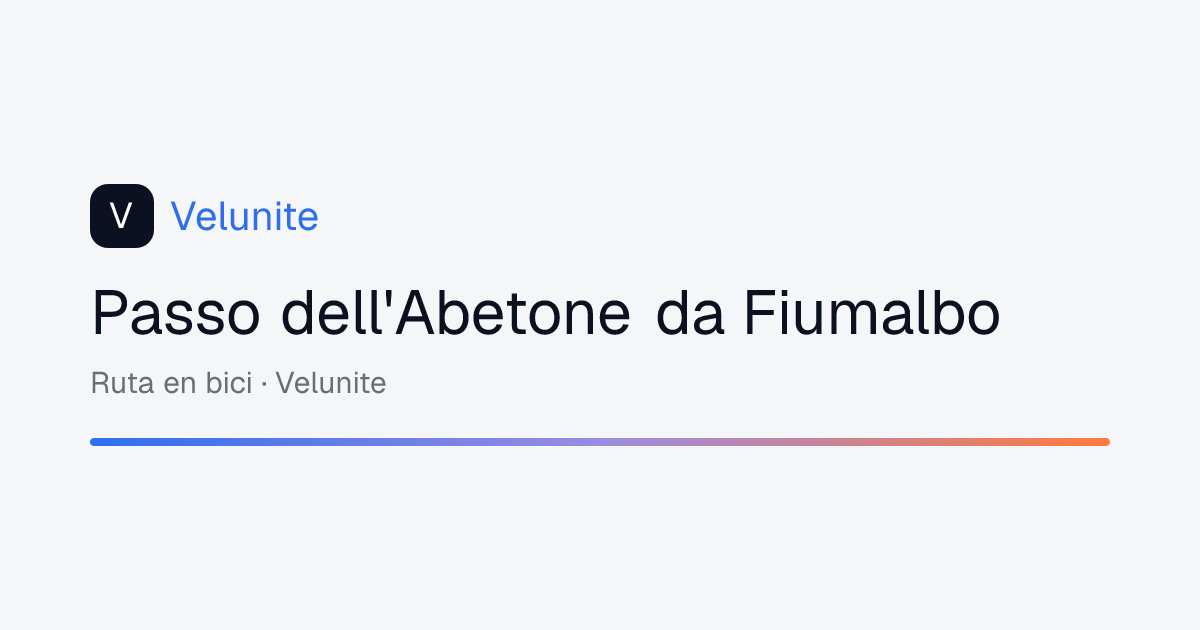Click the purple middle of the gradient bar
The image size is (1200, 630).
(600, 441)
